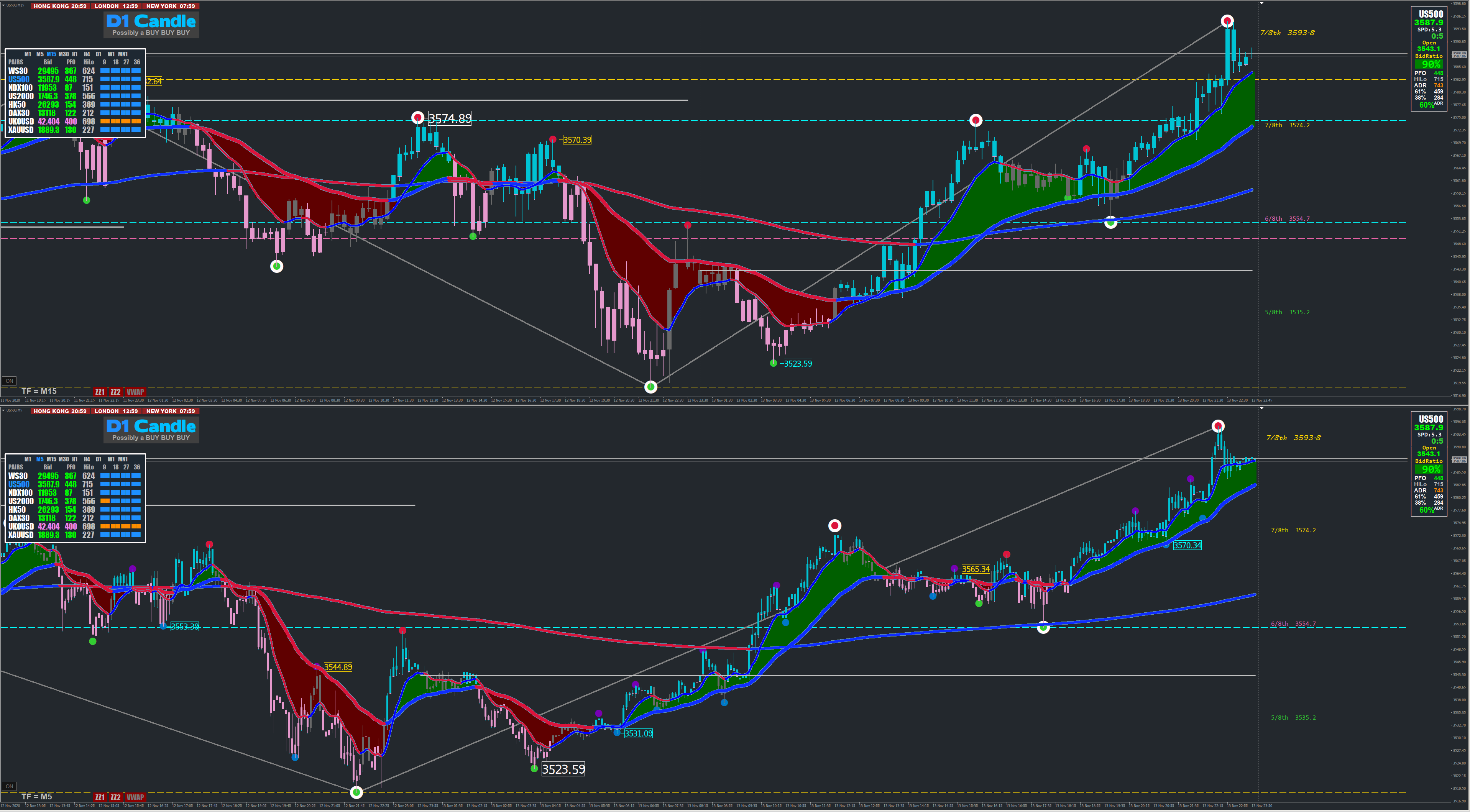Toggle the ON button in bottom M5 chart

tap(9, 786)
